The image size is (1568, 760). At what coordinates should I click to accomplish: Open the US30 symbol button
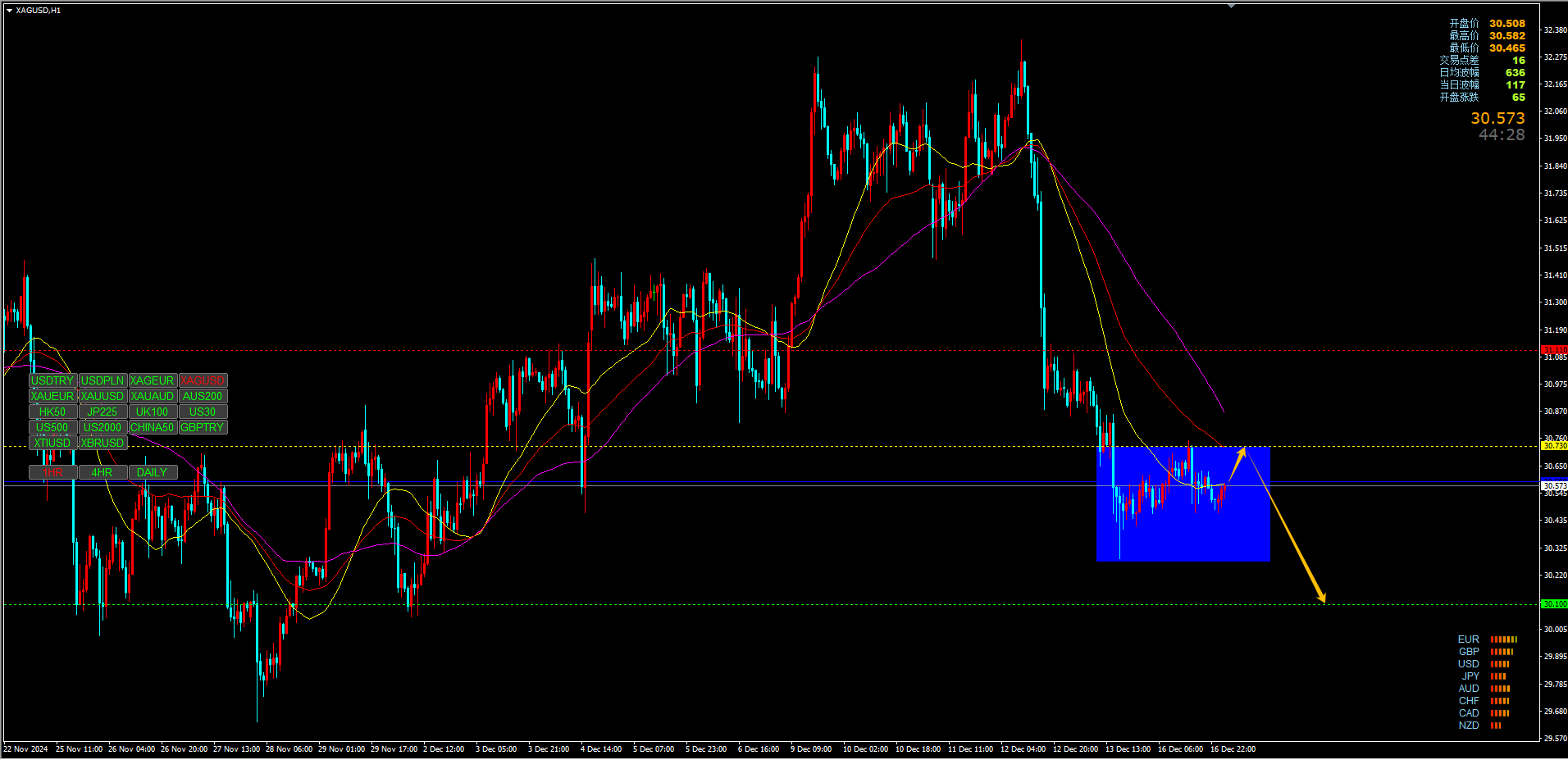point(203,412)
